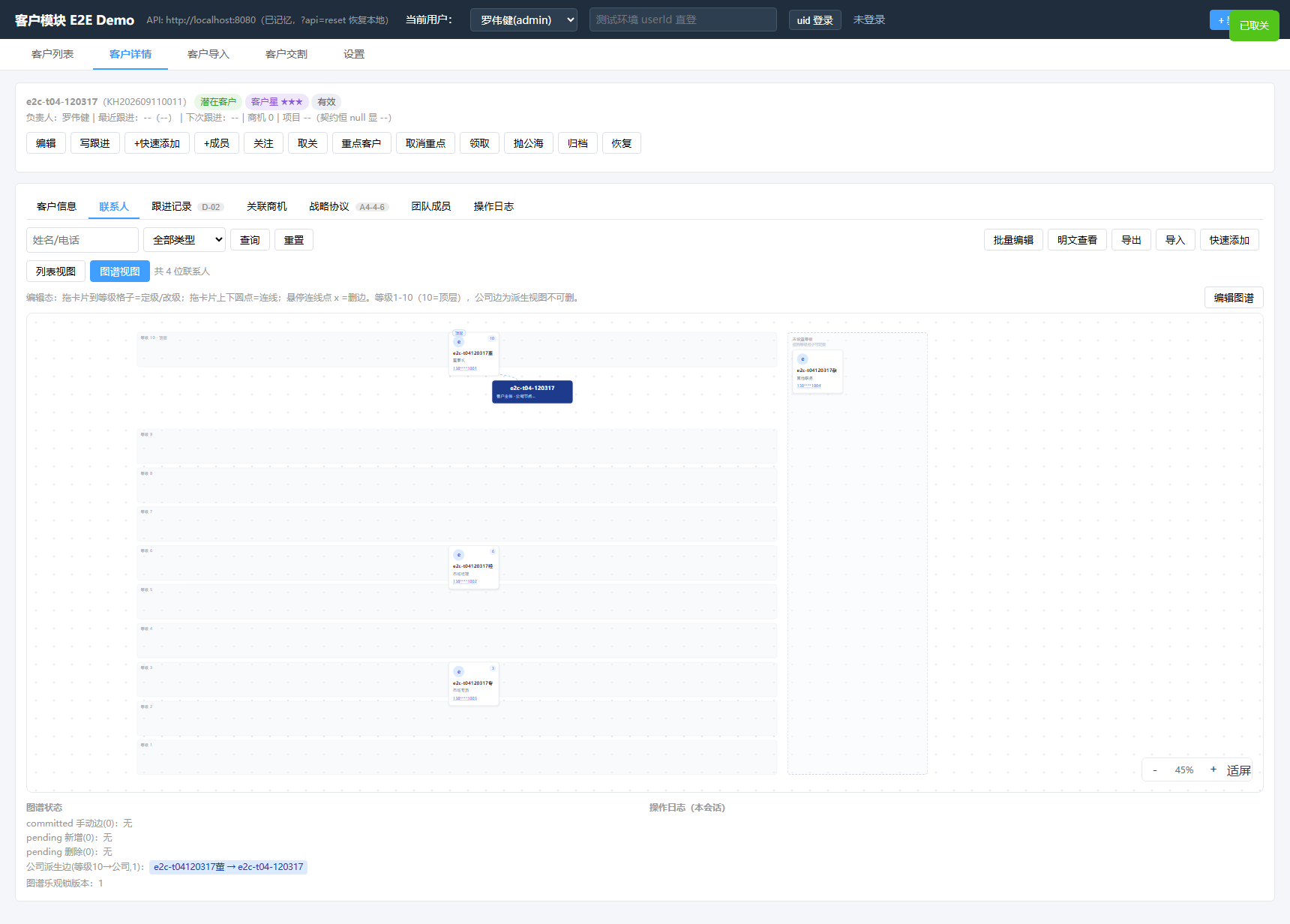Select the blue company node e2c-t04-120317
The width and height of the screenshot is (1290, 924).
click(x=532, y=391)
